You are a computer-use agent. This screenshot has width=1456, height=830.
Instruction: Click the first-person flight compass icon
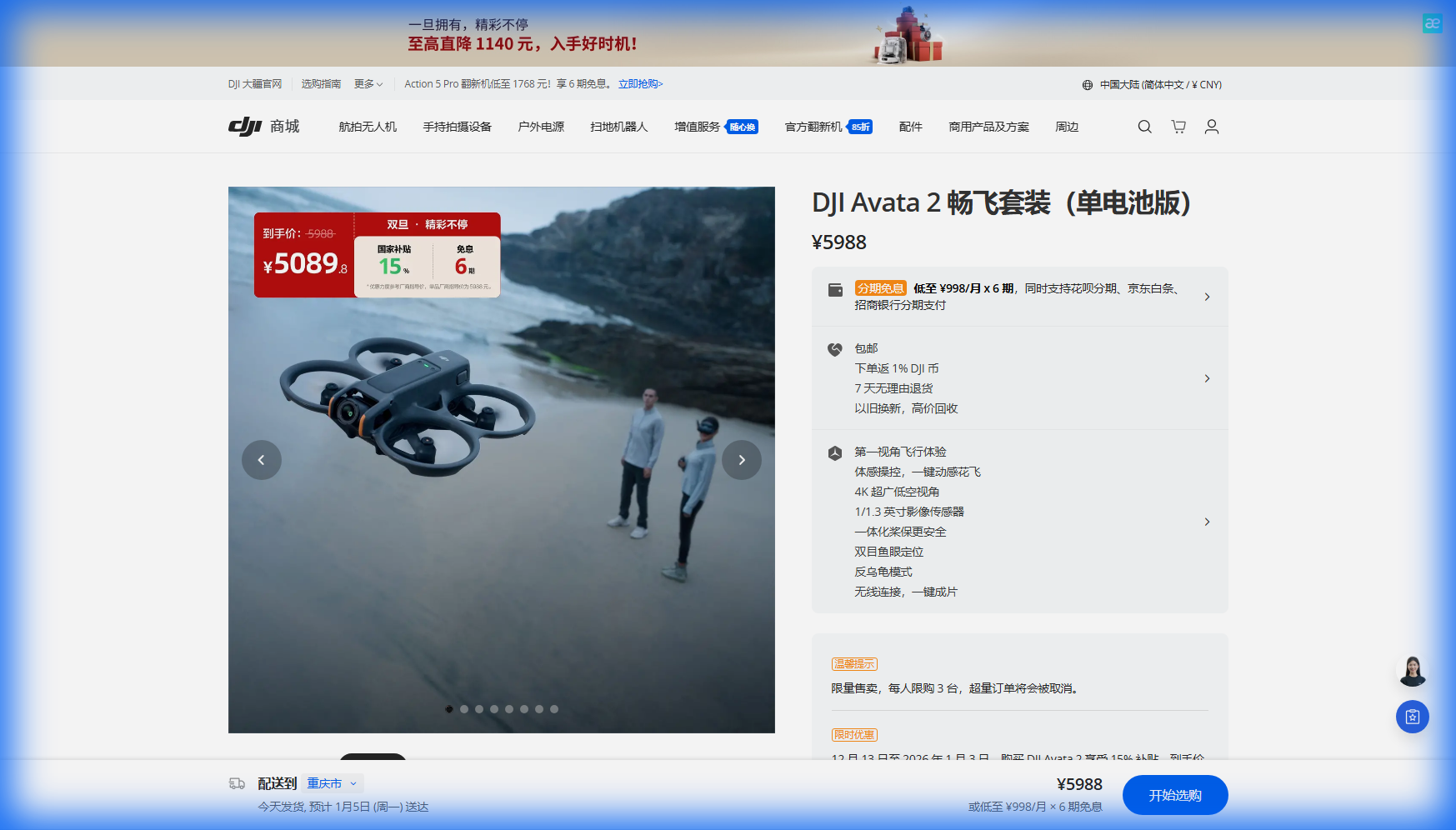click(836, 451)
